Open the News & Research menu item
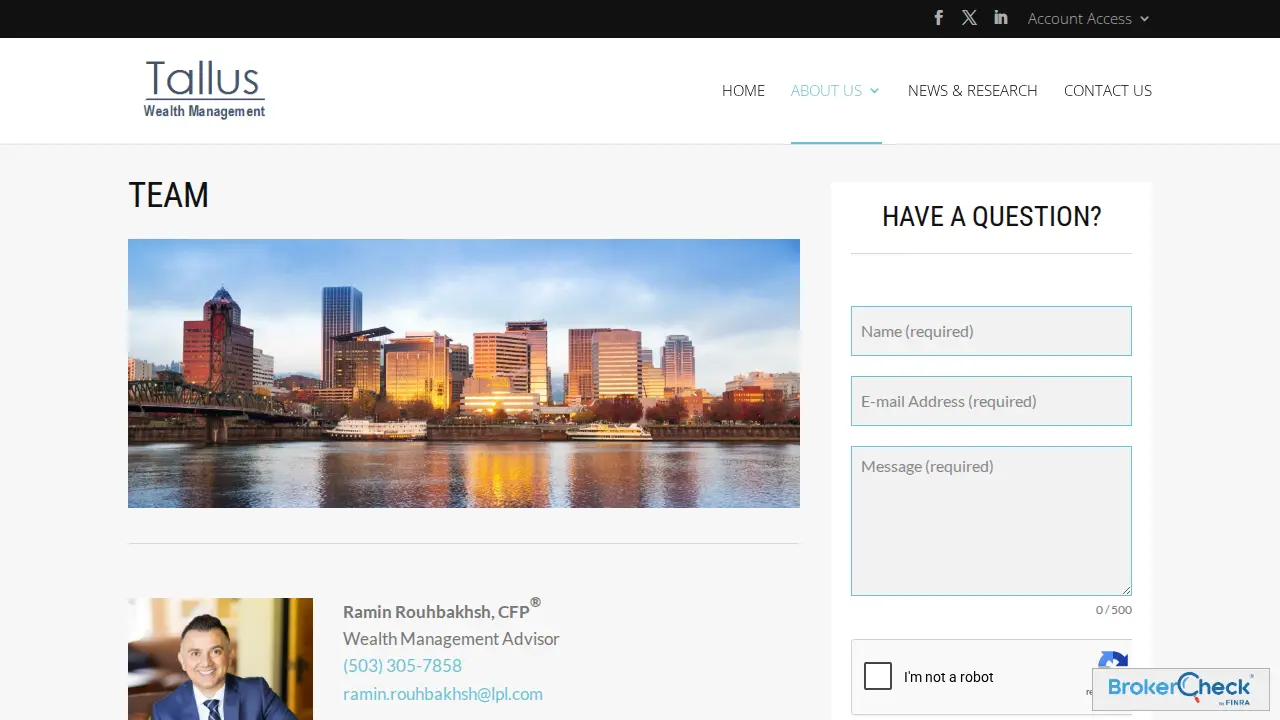1280x720 pixels. pyautogui.click(x=972, y=90)
